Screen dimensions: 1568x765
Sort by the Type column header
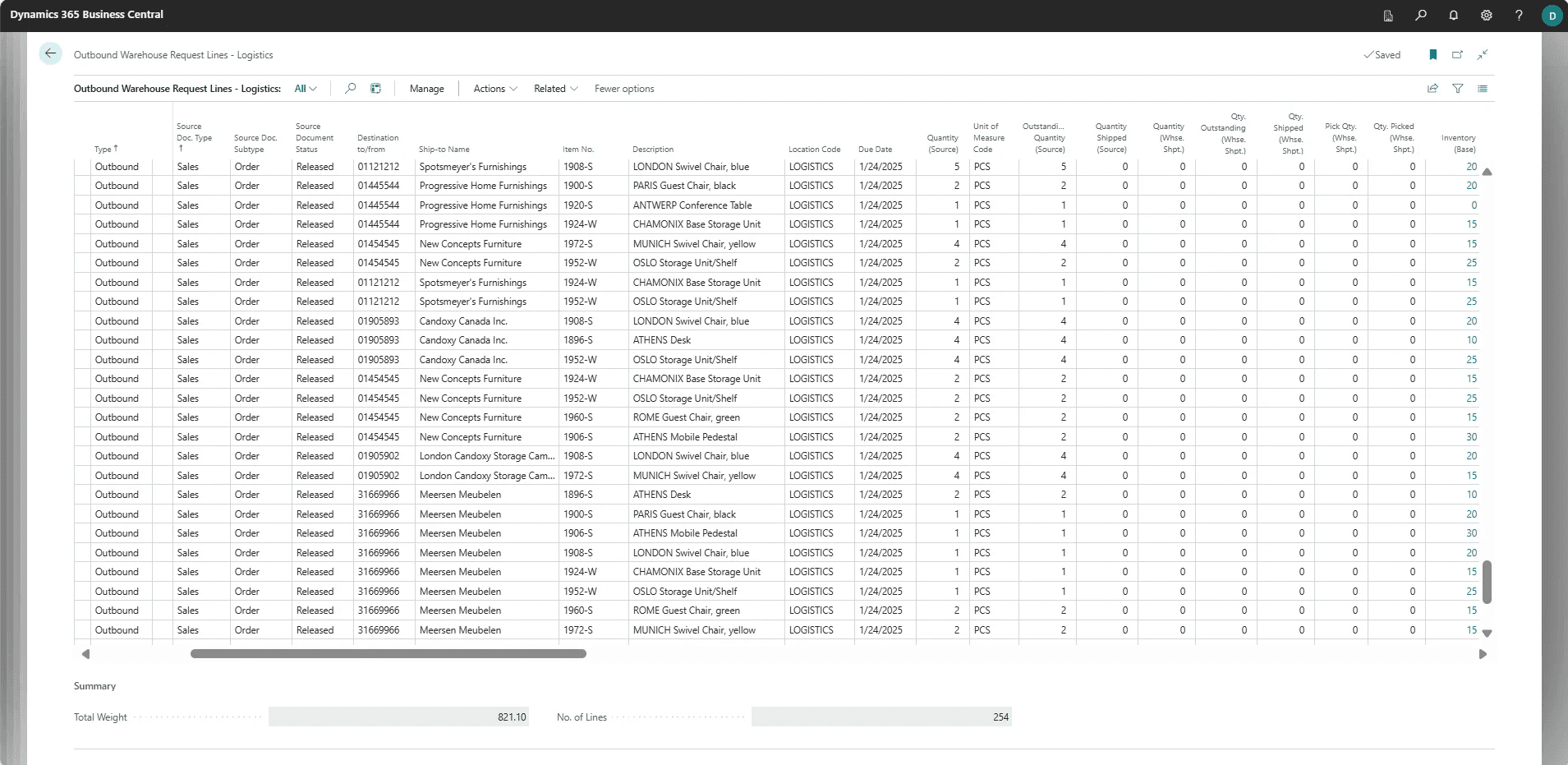pyautogui.click(x=106, y=149)
